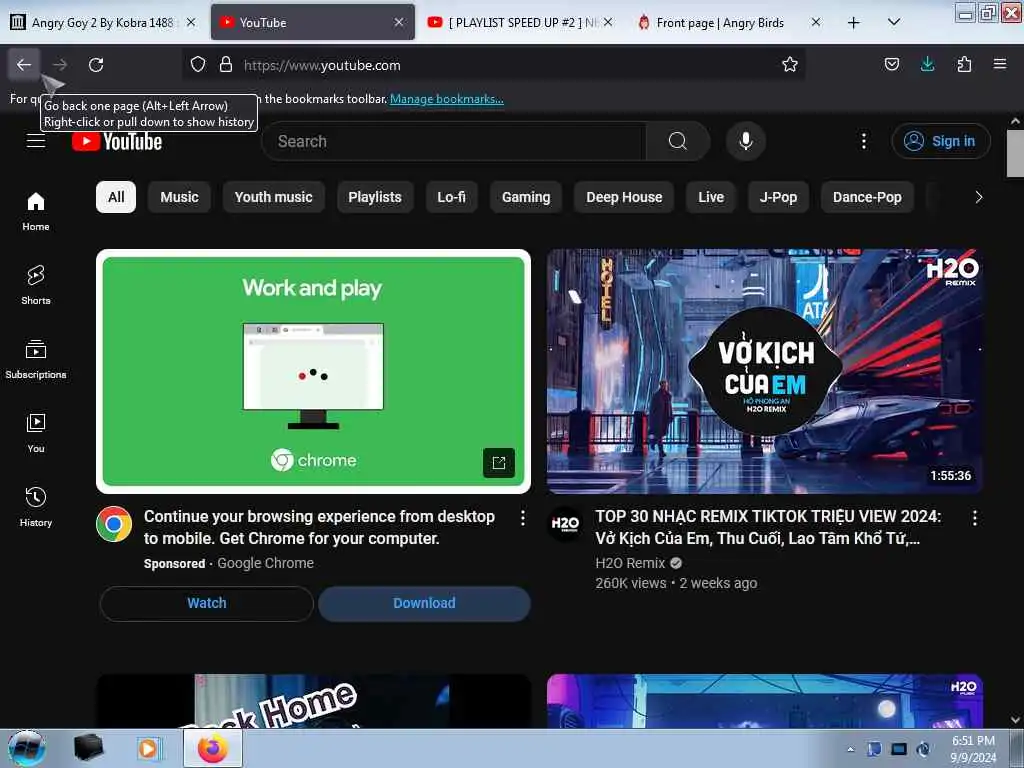1024x768 pixels.
Task: Open options menu for H2O Remix video
Action: pyautogui.click(x=974, y=518)
